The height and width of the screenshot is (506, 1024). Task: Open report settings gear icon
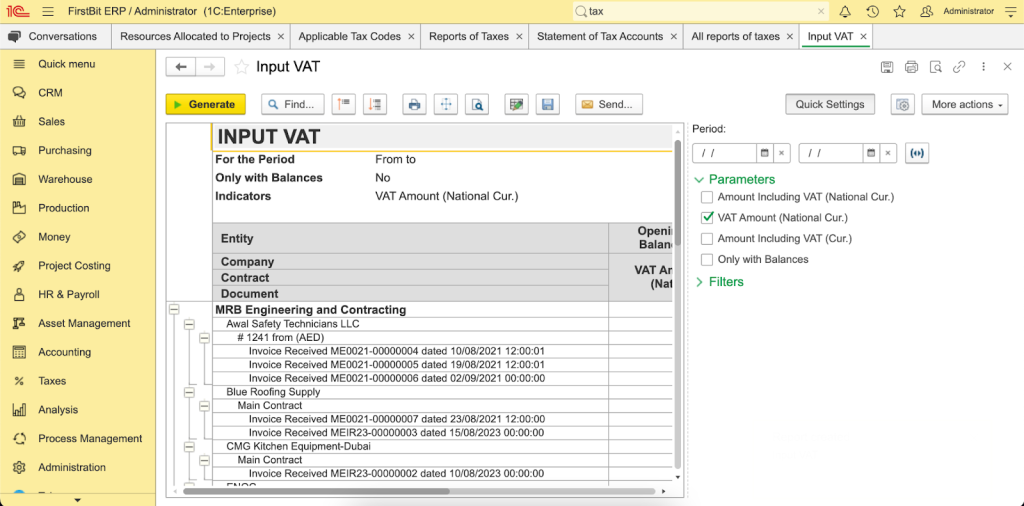point(903,104)
